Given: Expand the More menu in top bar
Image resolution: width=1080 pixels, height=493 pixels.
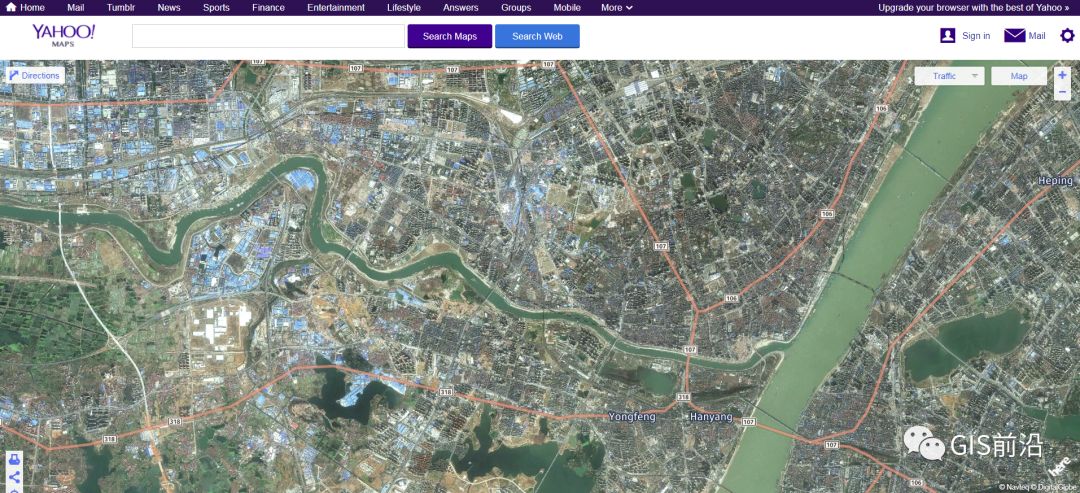Looking at the screenshot, I should pyautogui.click(x=616, y=8).
